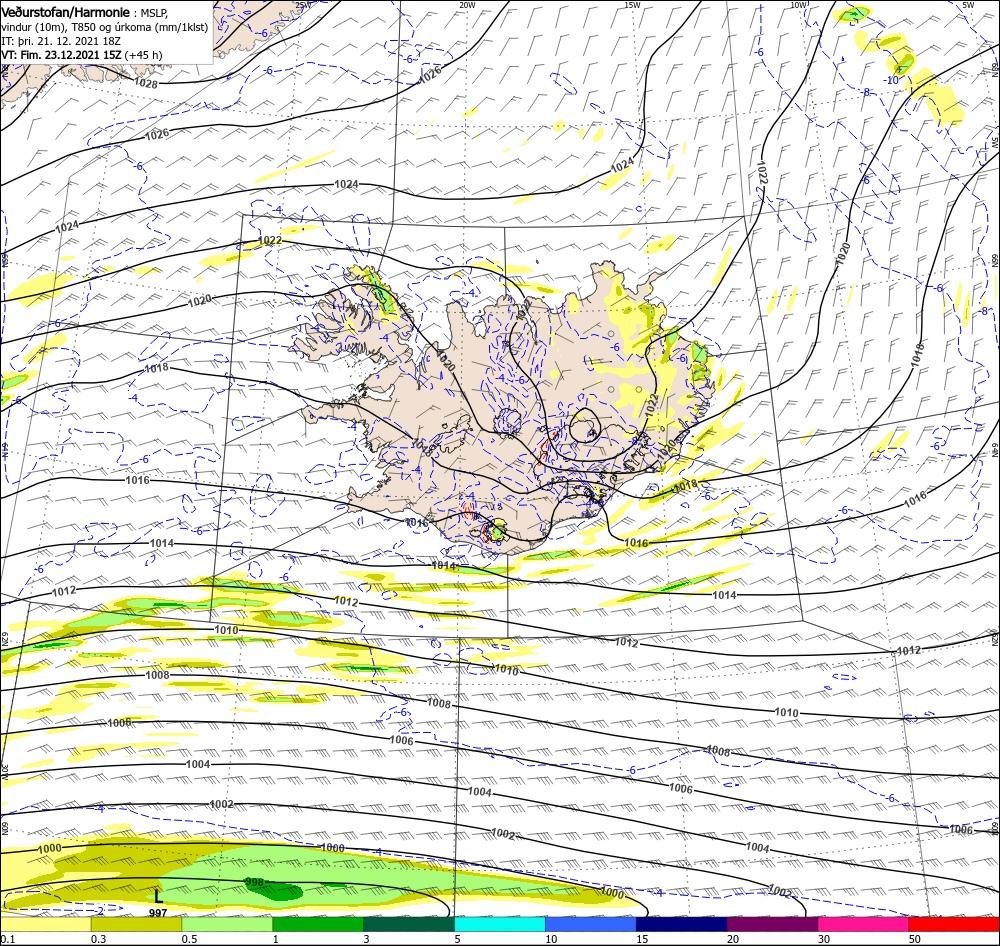
Task: Click the 'Veðurstofan/Harmonie' title text
Action: click(x=66, y=12)
